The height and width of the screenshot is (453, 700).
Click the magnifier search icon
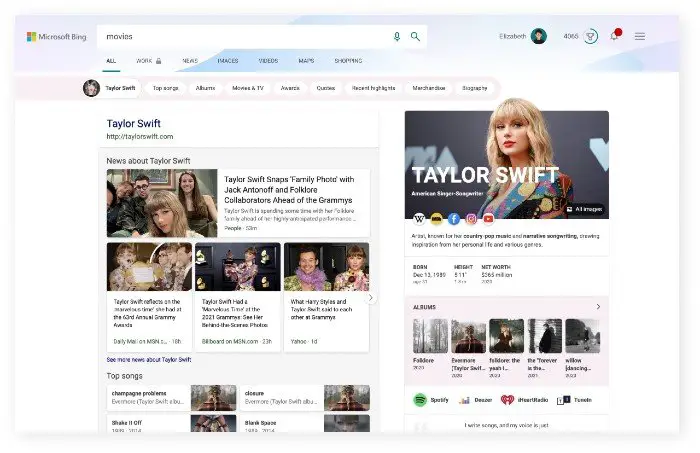[x=415, y=37]
